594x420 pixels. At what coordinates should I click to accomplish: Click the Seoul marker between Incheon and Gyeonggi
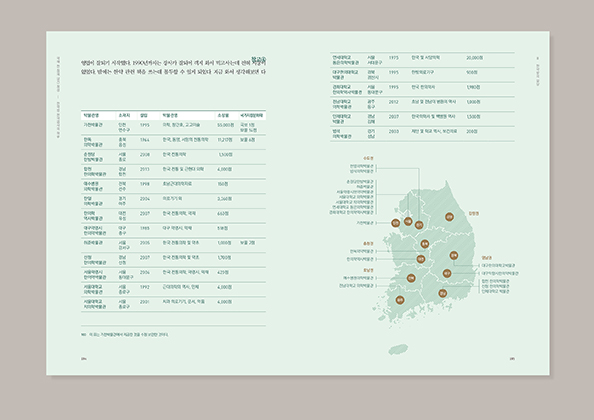click(408, 221)
